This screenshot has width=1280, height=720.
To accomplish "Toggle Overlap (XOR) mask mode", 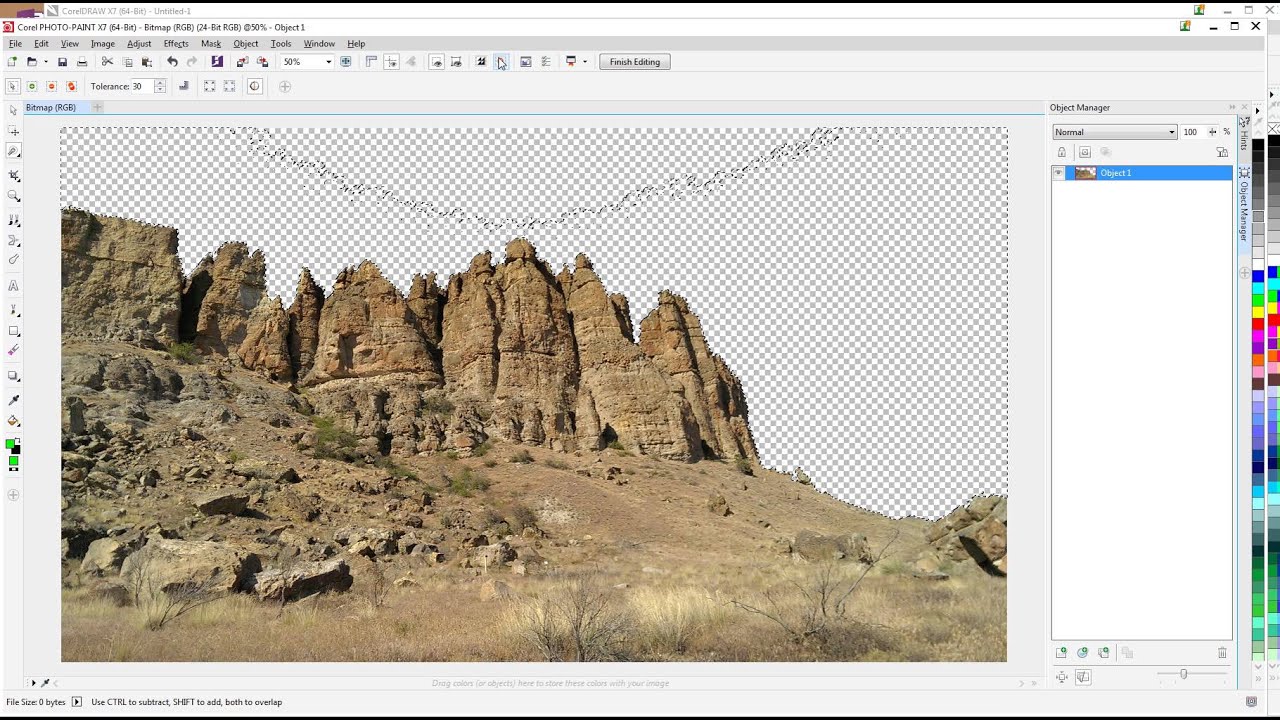I will (x=71, y=87).
